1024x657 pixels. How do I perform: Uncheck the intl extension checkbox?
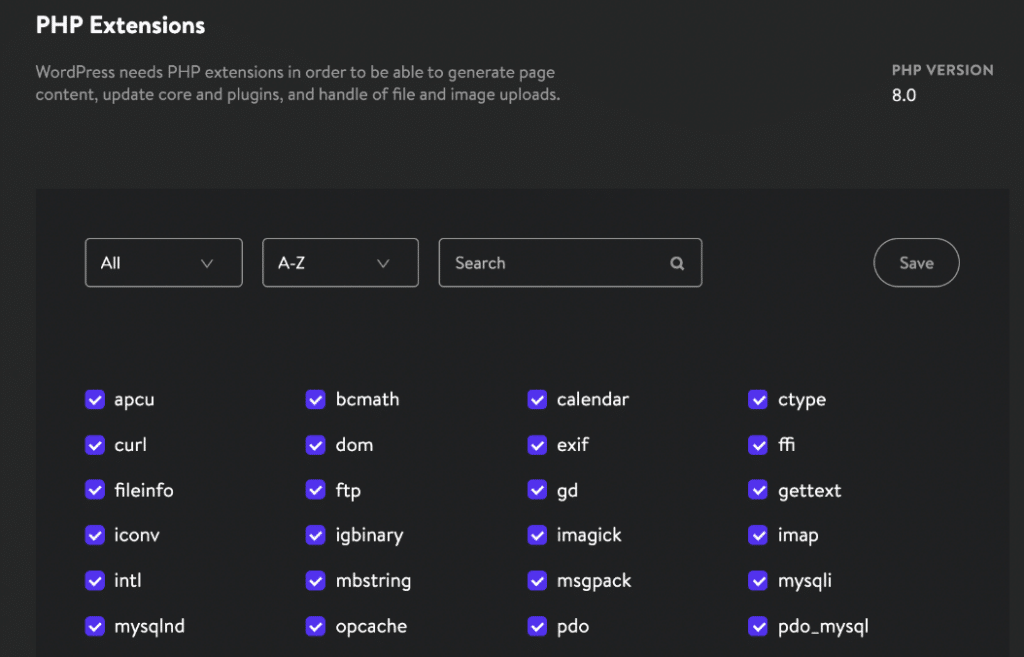tap(94, 580)
